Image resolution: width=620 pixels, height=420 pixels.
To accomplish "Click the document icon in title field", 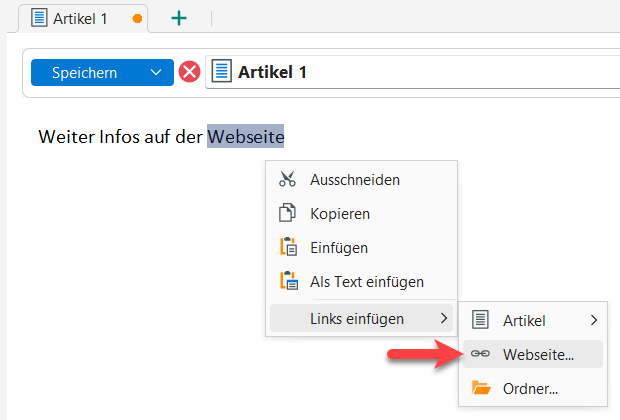I will pos(222,73).
